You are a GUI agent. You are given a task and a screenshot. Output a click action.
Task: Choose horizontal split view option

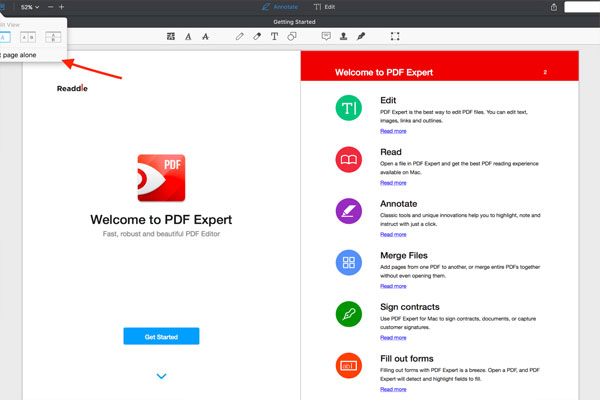54,37
